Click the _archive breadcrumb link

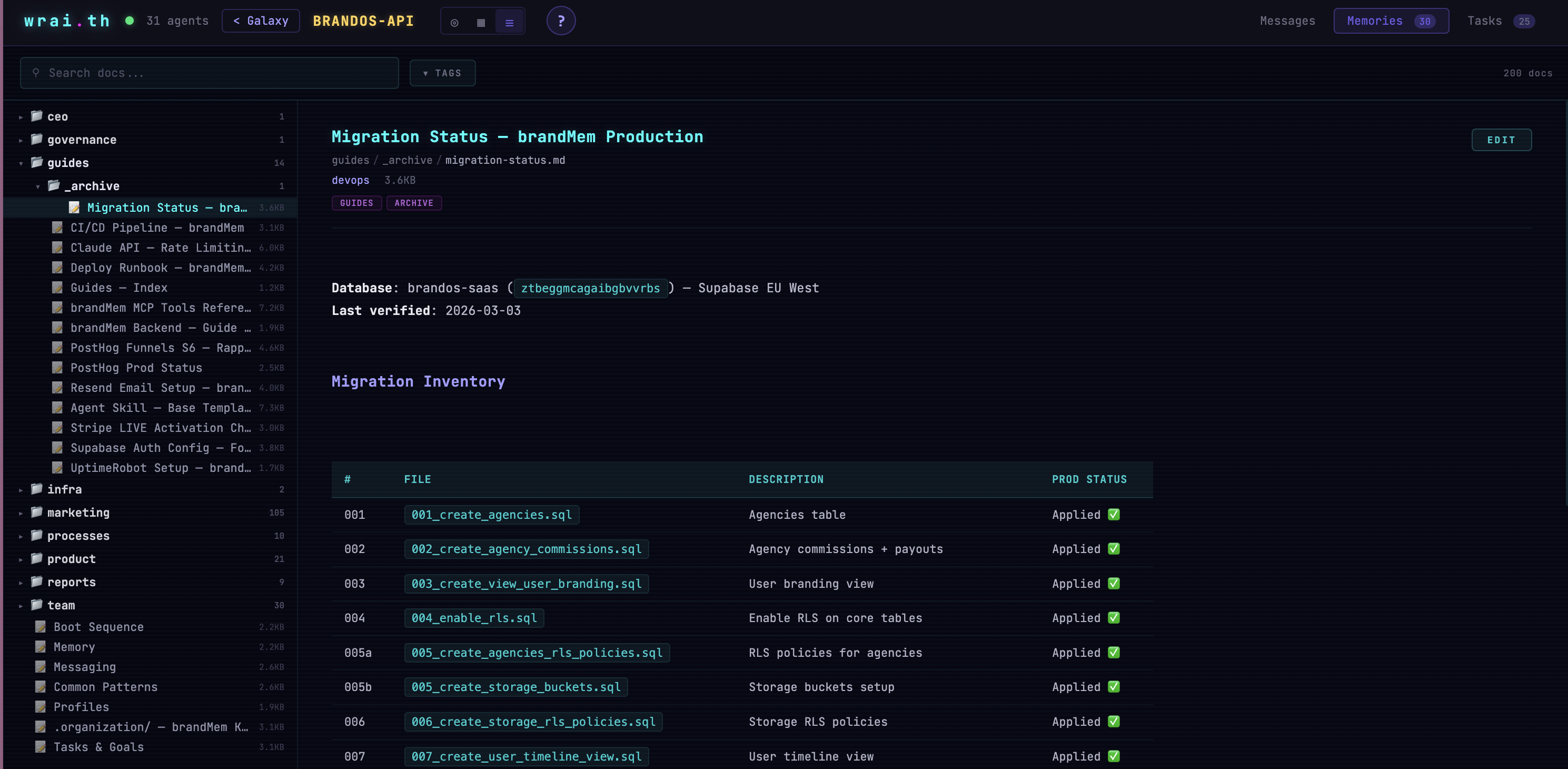point(407,160)
